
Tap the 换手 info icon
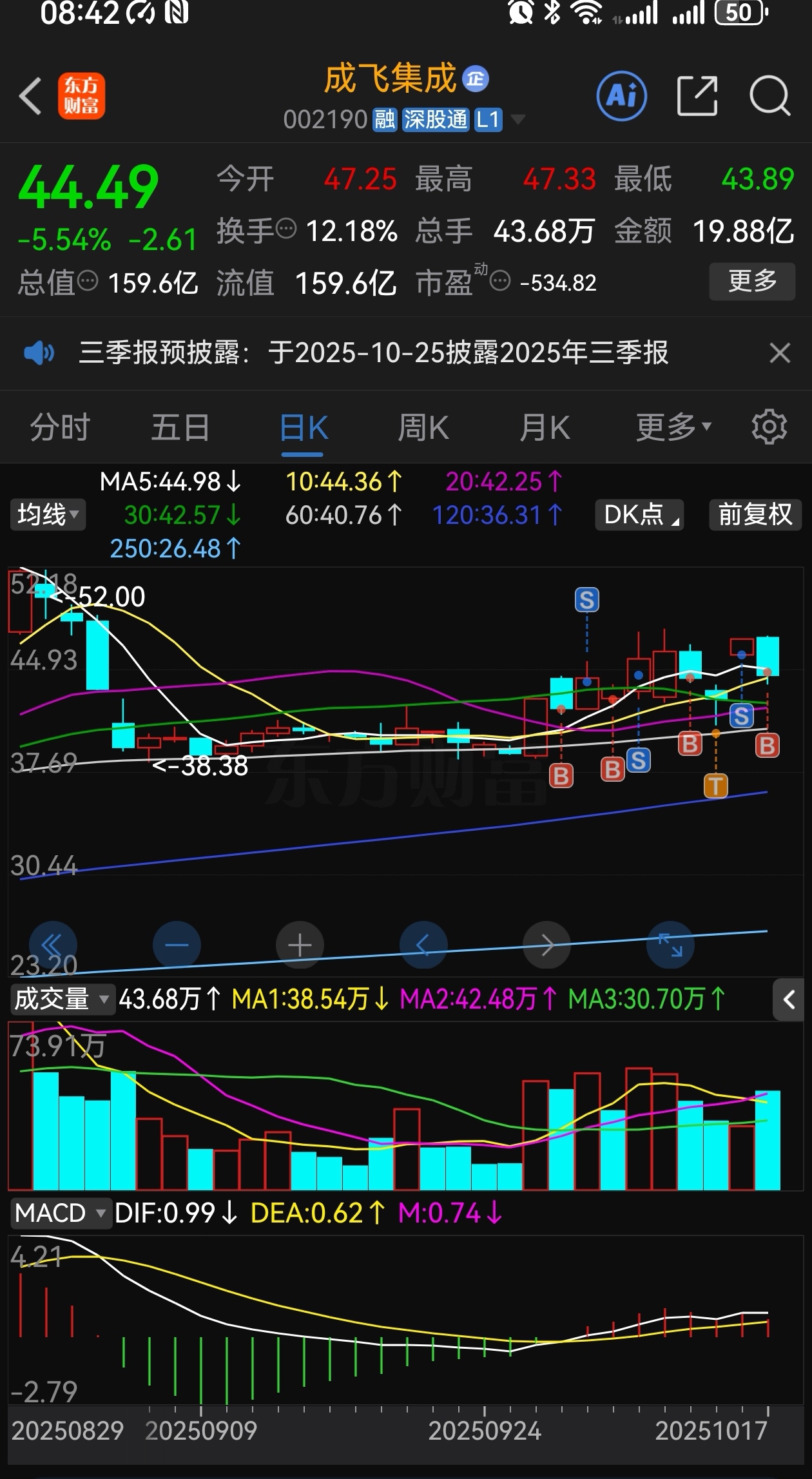286,228
